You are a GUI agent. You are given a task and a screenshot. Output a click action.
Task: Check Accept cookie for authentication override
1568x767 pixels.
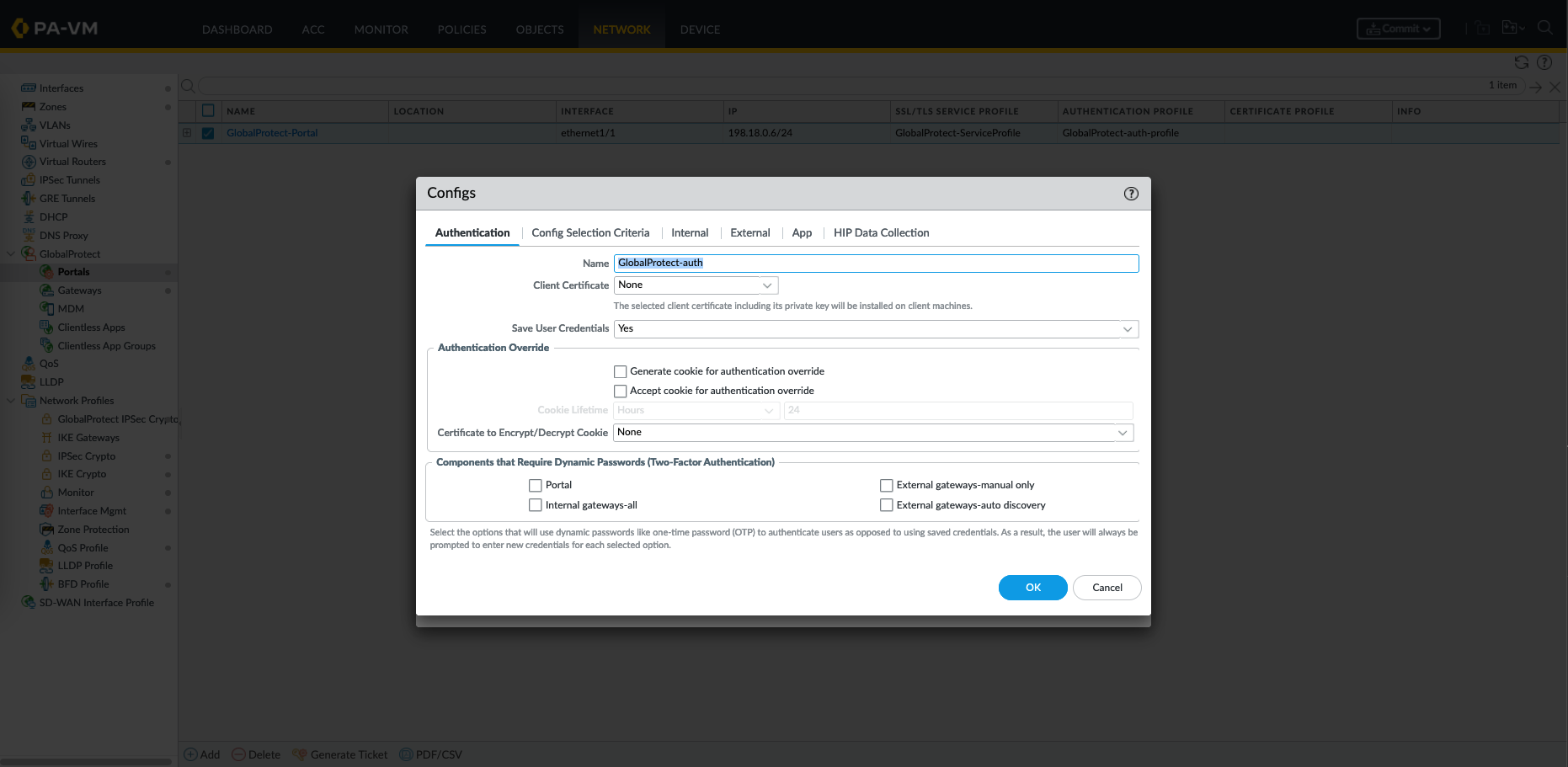621,391
